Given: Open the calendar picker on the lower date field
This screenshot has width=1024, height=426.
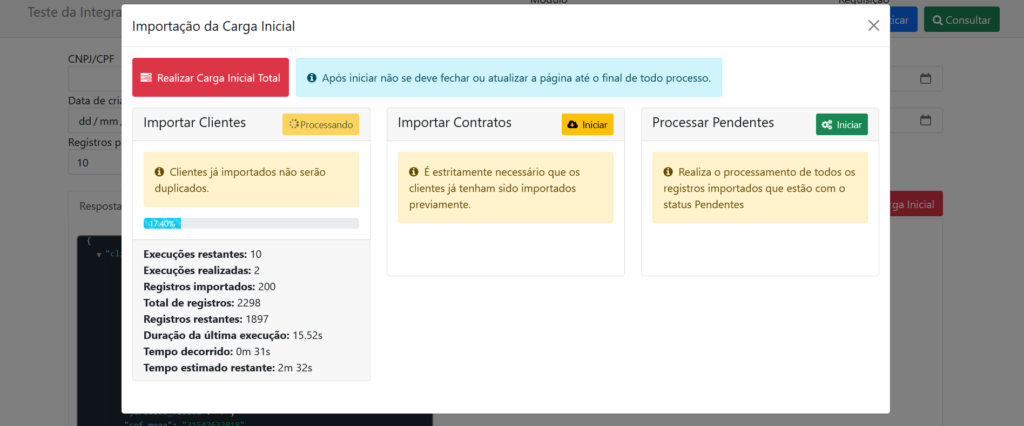Looking at the screenshot, I should [x=925, y=121].
